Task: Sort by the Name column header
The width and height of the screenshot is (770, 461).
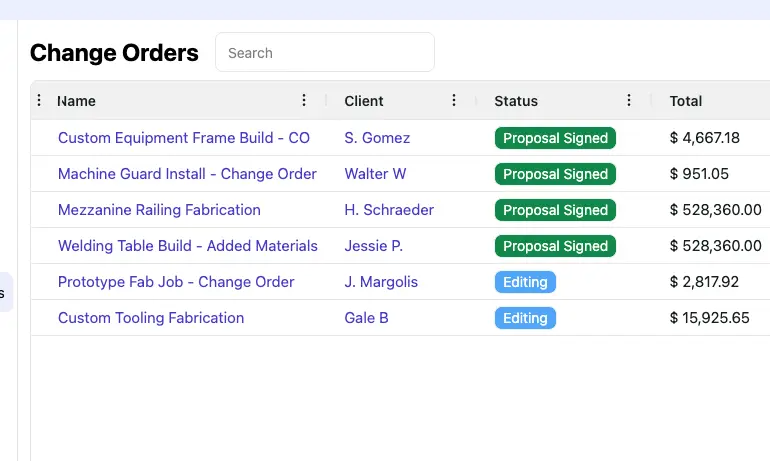Action: tap(77, 101)
